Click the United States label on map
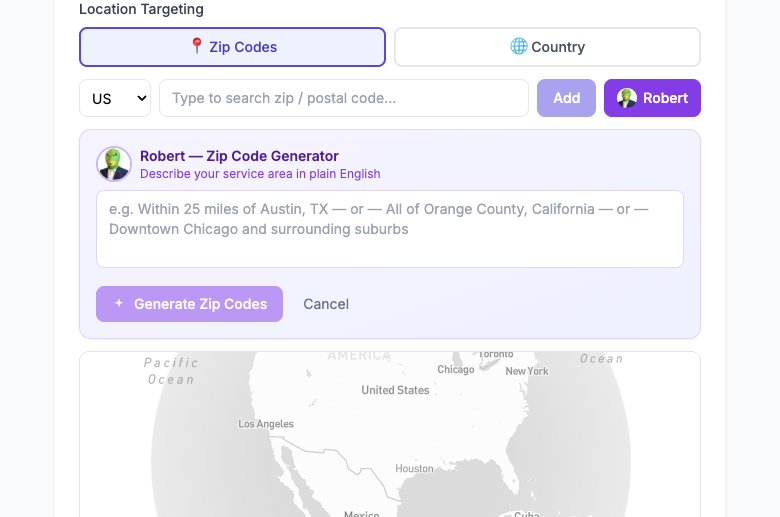The width and height of the screenshot is (780, 517). (395, 390)
